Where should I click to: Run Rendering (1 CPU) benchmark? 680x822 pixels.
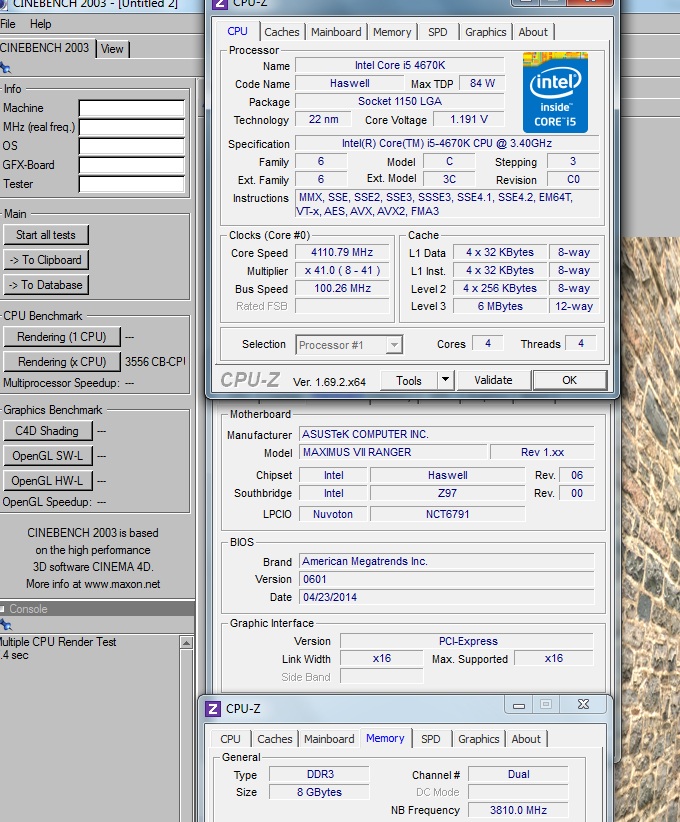click(62, 337)
